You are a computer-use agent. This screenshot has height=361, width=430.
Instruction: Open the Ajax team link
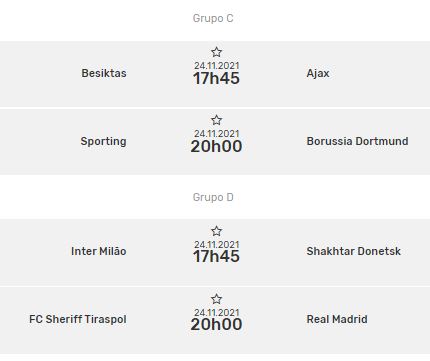pyautogui.click(x=318, y=73)
